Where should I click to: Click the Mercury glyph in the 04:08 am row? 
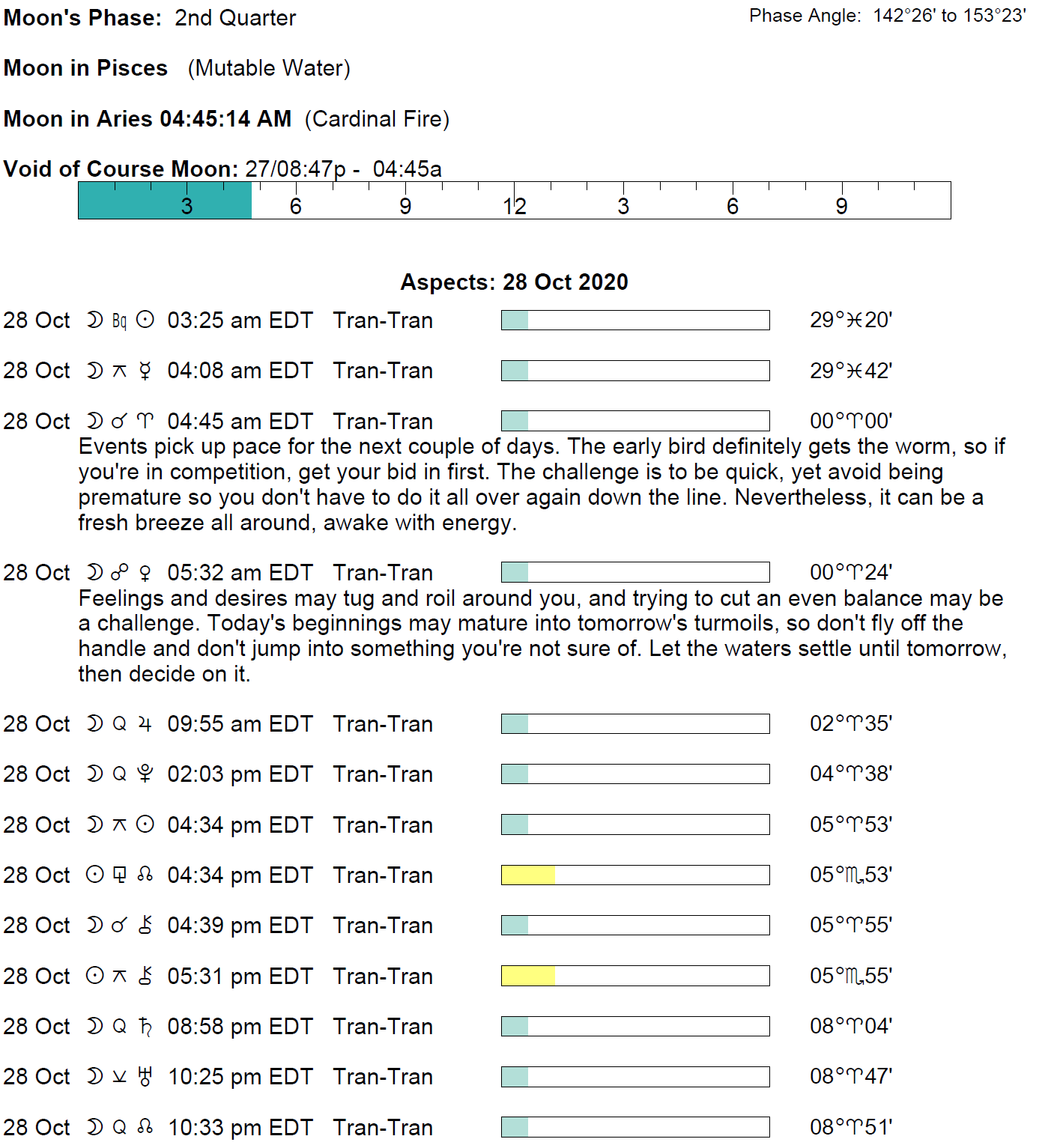(145, 371)
